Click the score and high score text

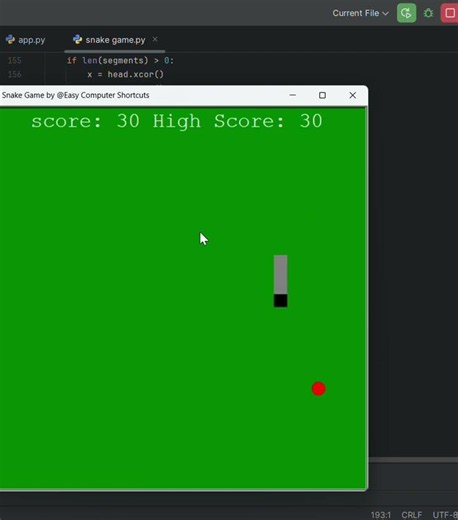coord(177,121)
